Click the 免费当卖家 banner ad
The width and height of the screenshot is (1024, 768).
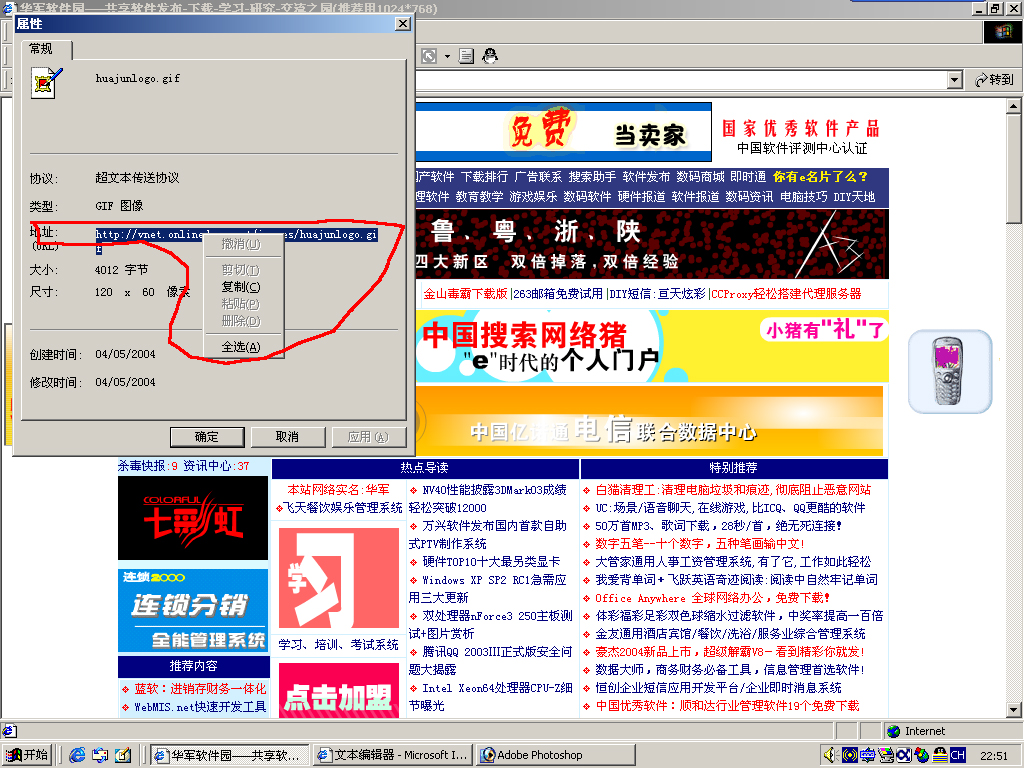click(564, 132)
